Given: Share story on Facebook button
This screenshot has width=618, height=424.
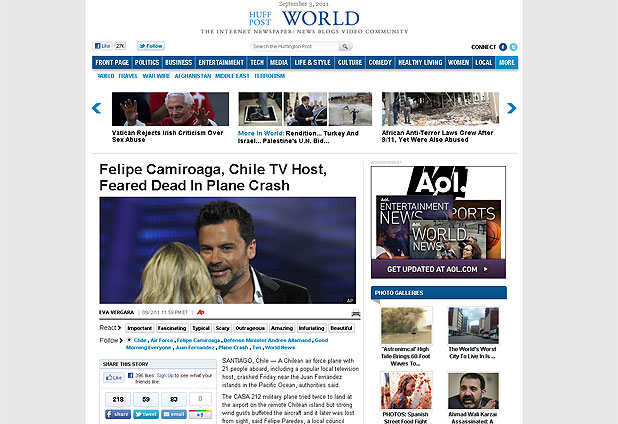Looking at the screenshot, I should click(x=118, y=414).
